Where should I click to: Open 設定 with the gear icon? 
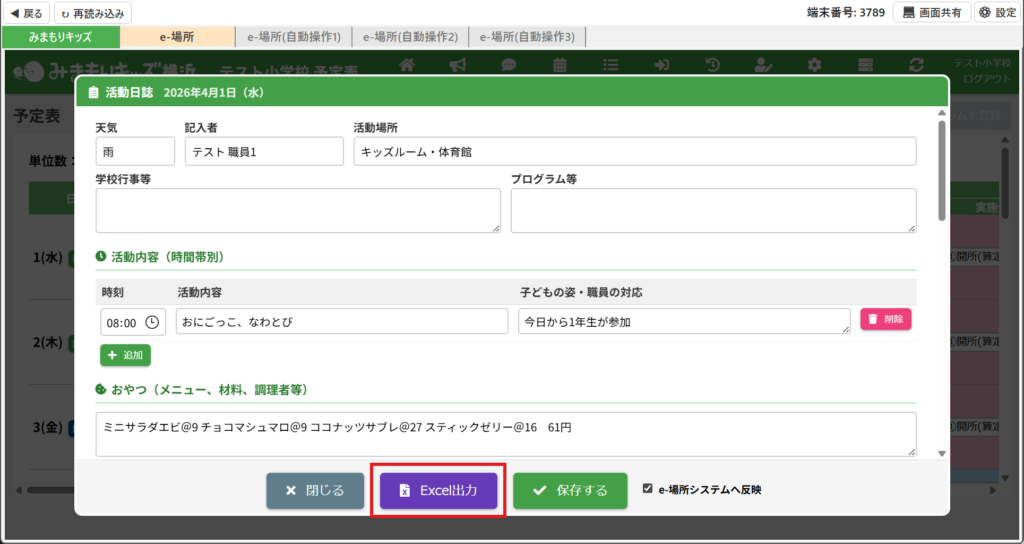(997, 13)
